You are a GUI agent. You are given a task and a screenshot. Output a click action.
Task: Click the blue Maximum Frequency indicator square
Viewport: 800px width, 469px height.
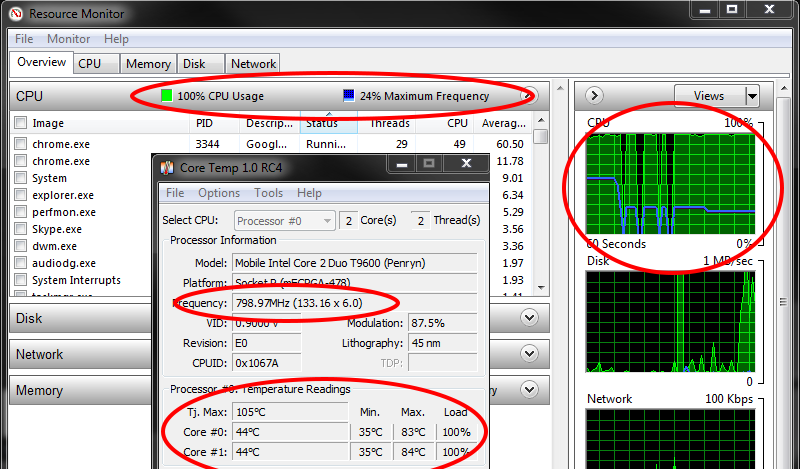(349, 96)
